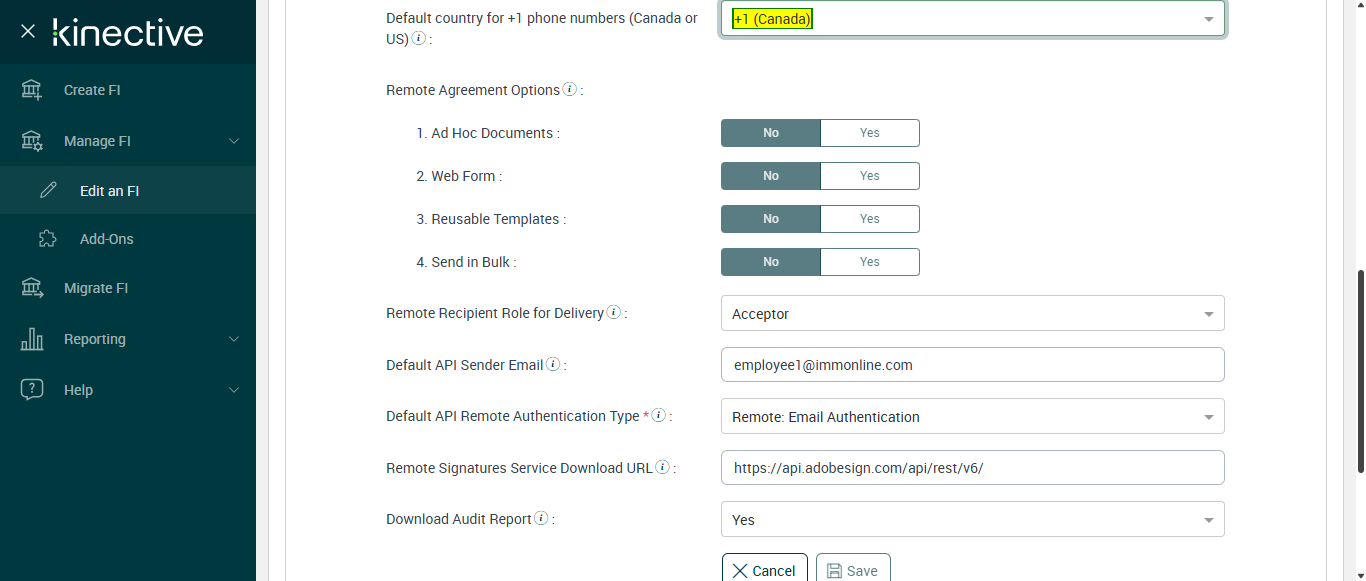The width and height of the screenshot is (1366, 581).
Task: Click info icon for Remote Authentication Type
Action: pyautogui.click(x=658, y=415)
